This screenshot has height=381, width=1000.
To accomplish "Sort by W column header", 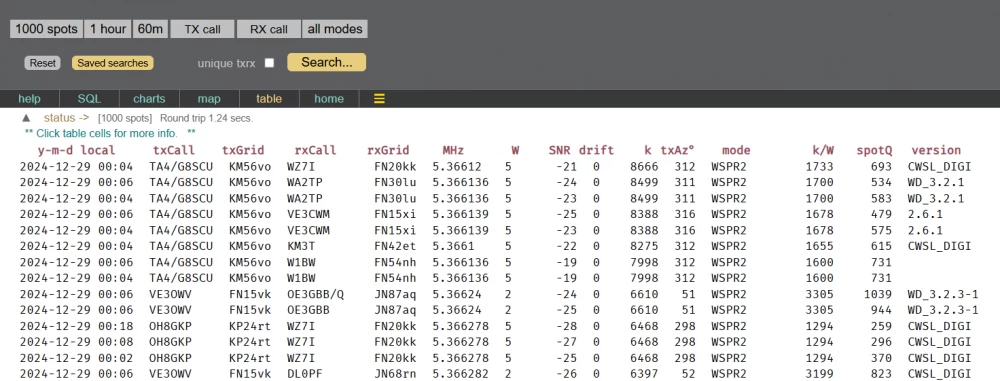I will (515, 151).
